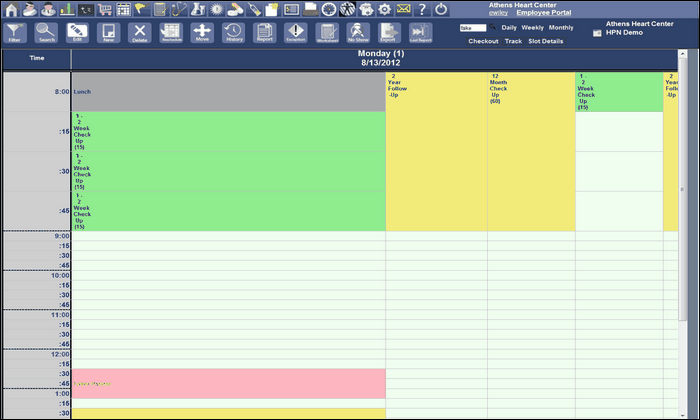Viewport: 700px width, 420px height.
Task: Mark appointment as No Show
Action: 357,33
